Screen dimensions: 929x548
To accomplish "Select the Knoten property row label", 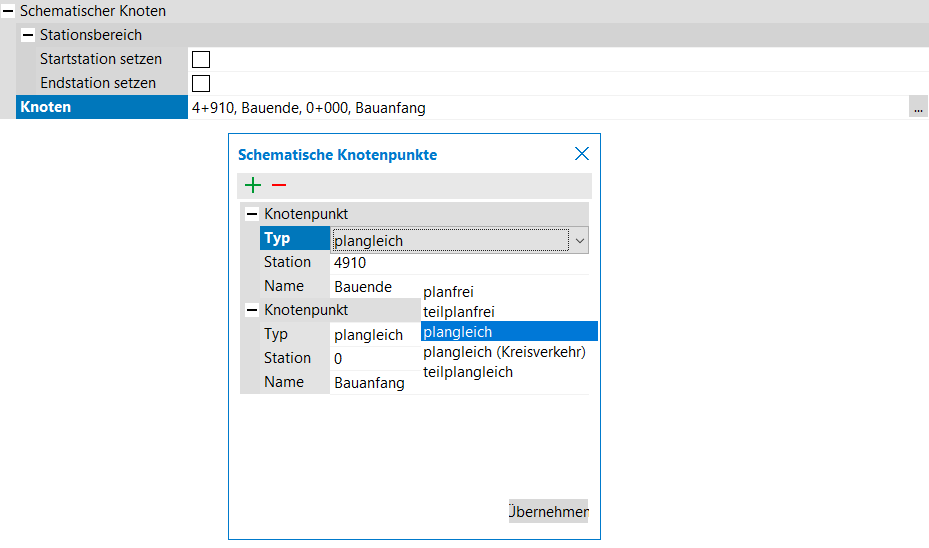I will (102, 107).
